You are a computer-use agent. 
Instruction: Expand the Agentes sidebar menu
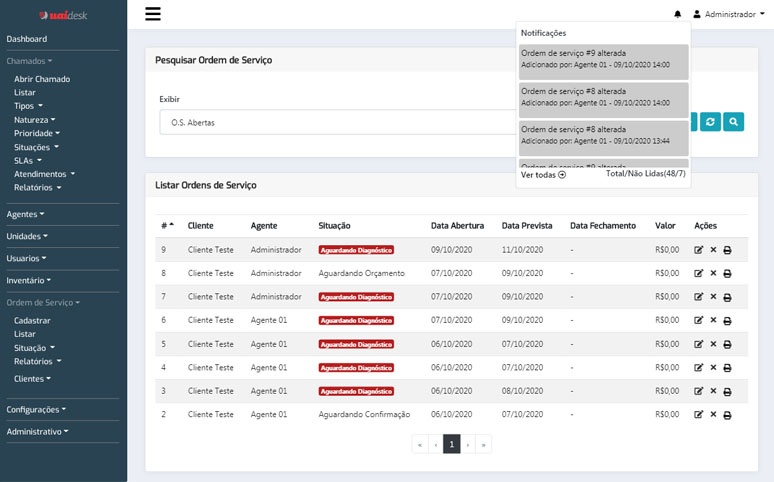click(x=25, y=214)
